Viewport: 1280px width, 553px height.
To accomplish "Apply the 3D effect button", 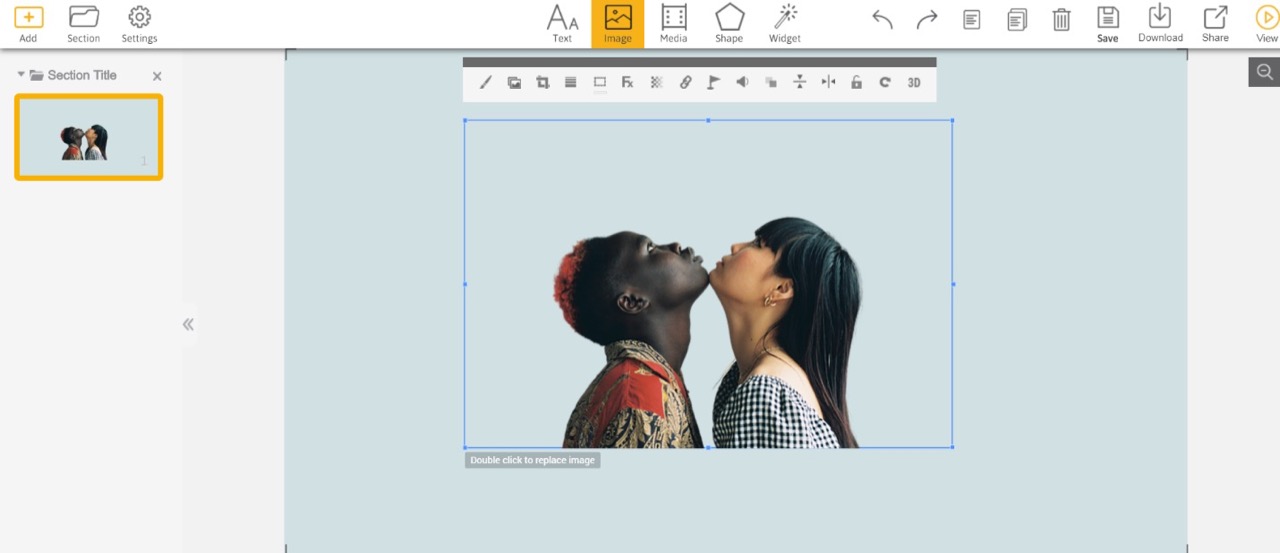I will point(914,83).
